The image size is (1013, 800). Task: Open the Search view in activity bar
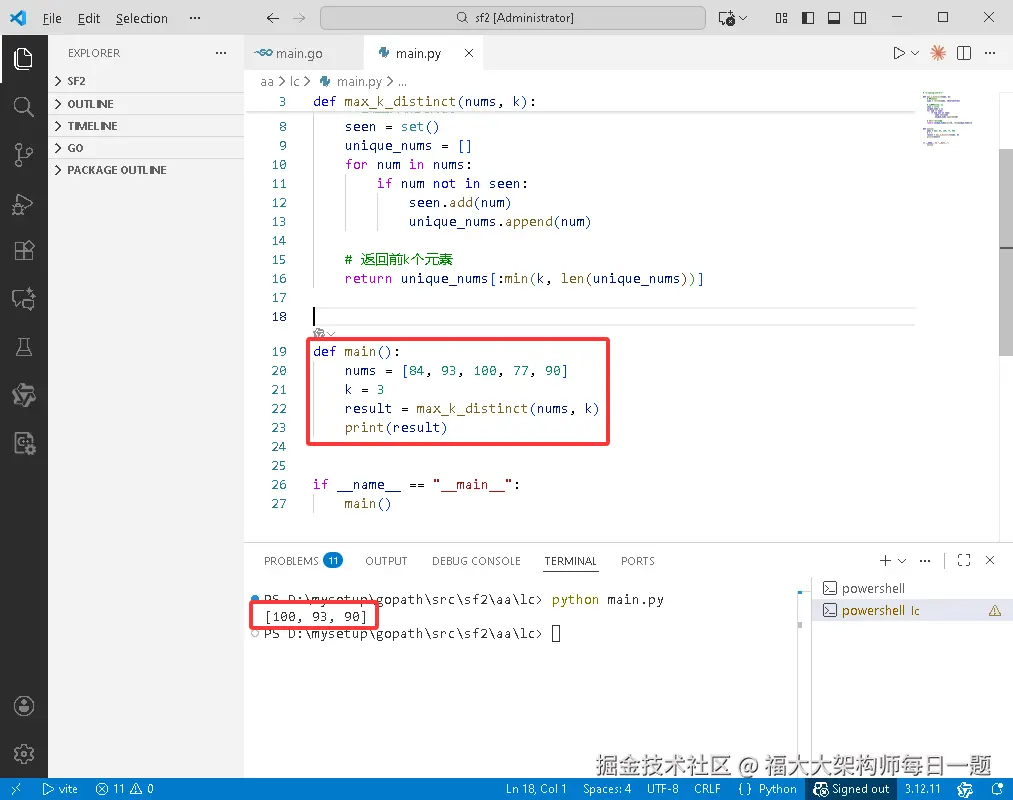pos(23,107)
